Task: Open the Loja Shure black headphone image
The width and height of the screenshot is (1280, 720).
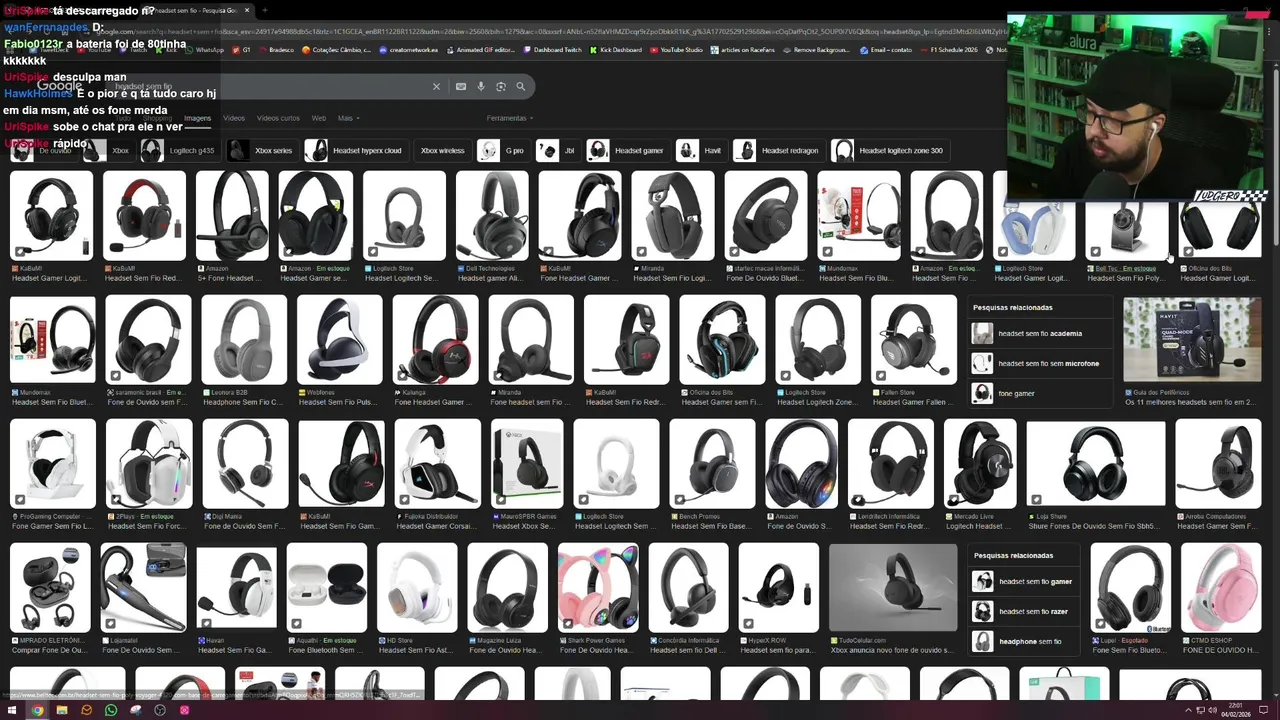Action: tap(1096, 464)
